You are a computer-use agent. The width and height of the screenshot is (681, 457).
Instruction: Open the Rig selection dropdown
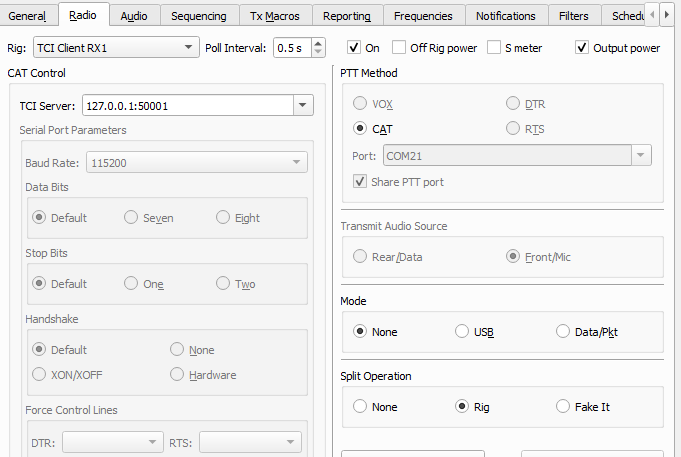(190, 48)
